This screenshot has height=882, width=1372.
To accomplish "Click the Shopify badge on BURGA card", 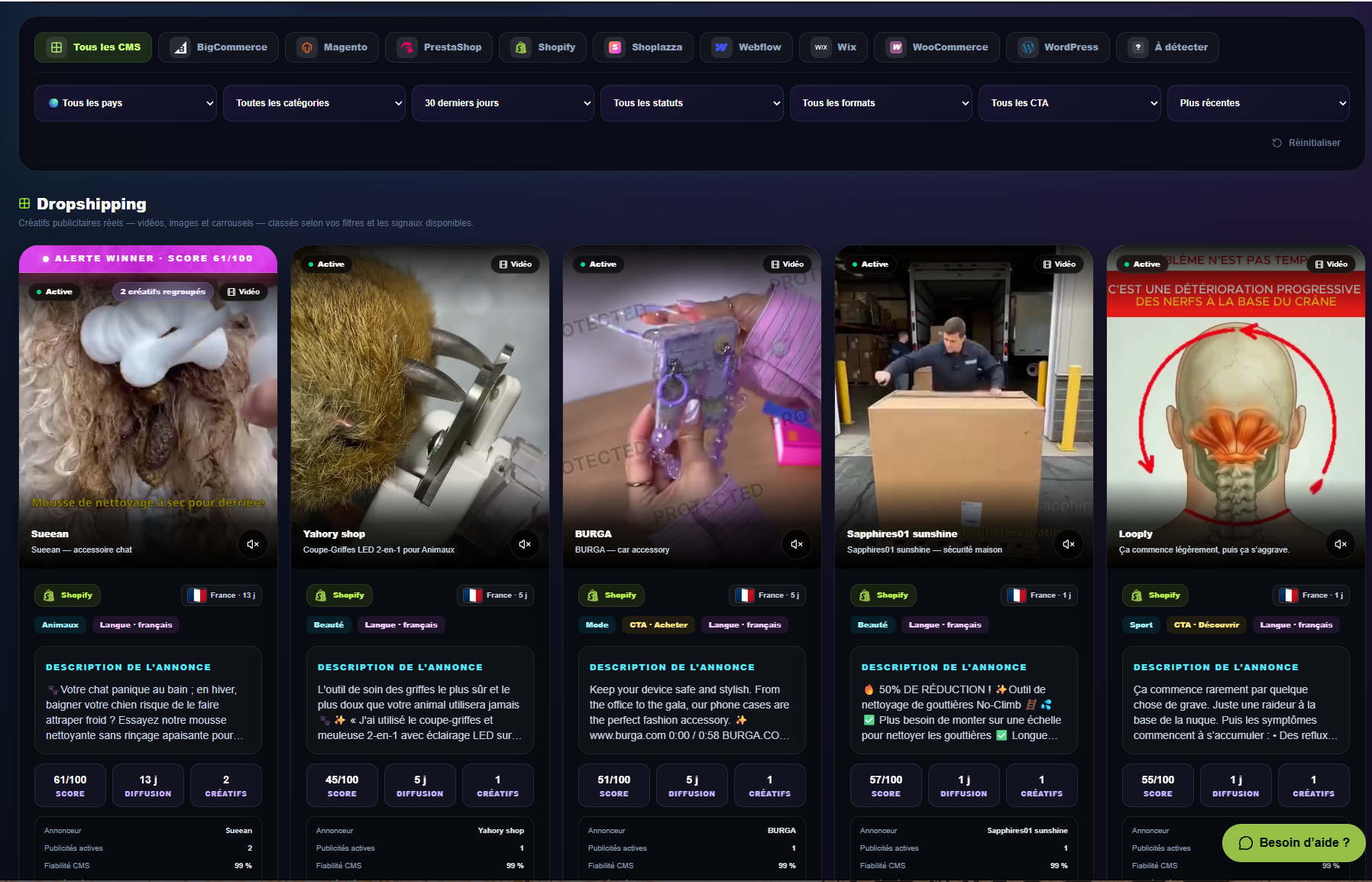I will point(612,595).
